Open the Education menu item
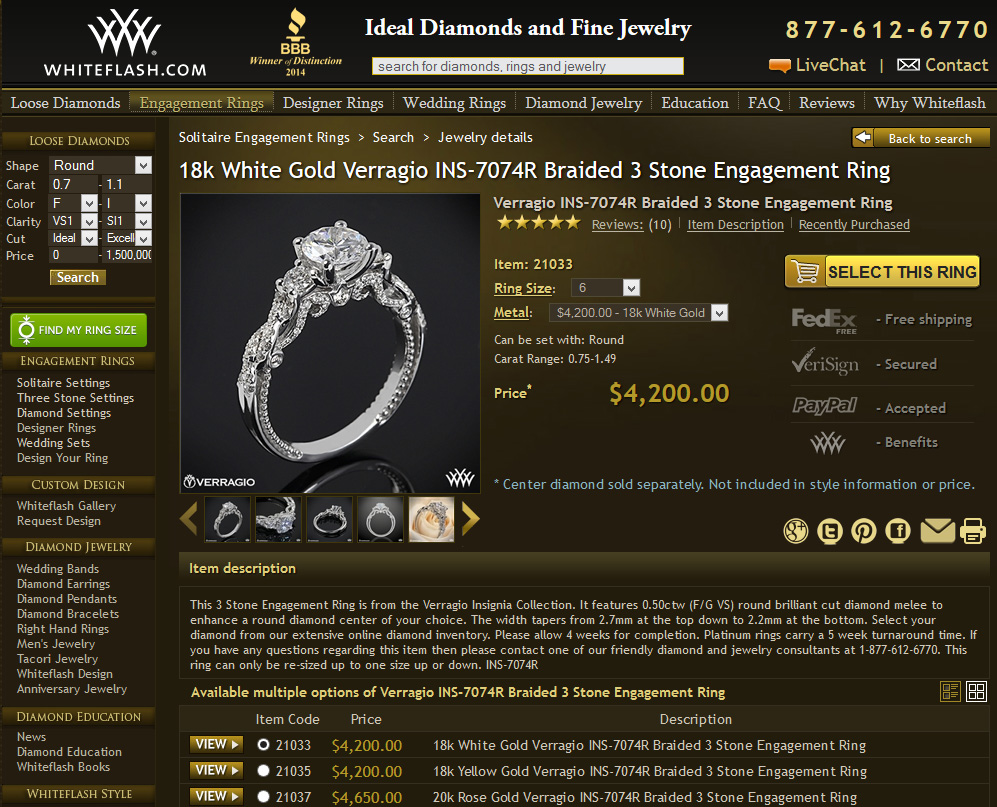The height and width of the screenshot is (807, 997). (694, 103)
